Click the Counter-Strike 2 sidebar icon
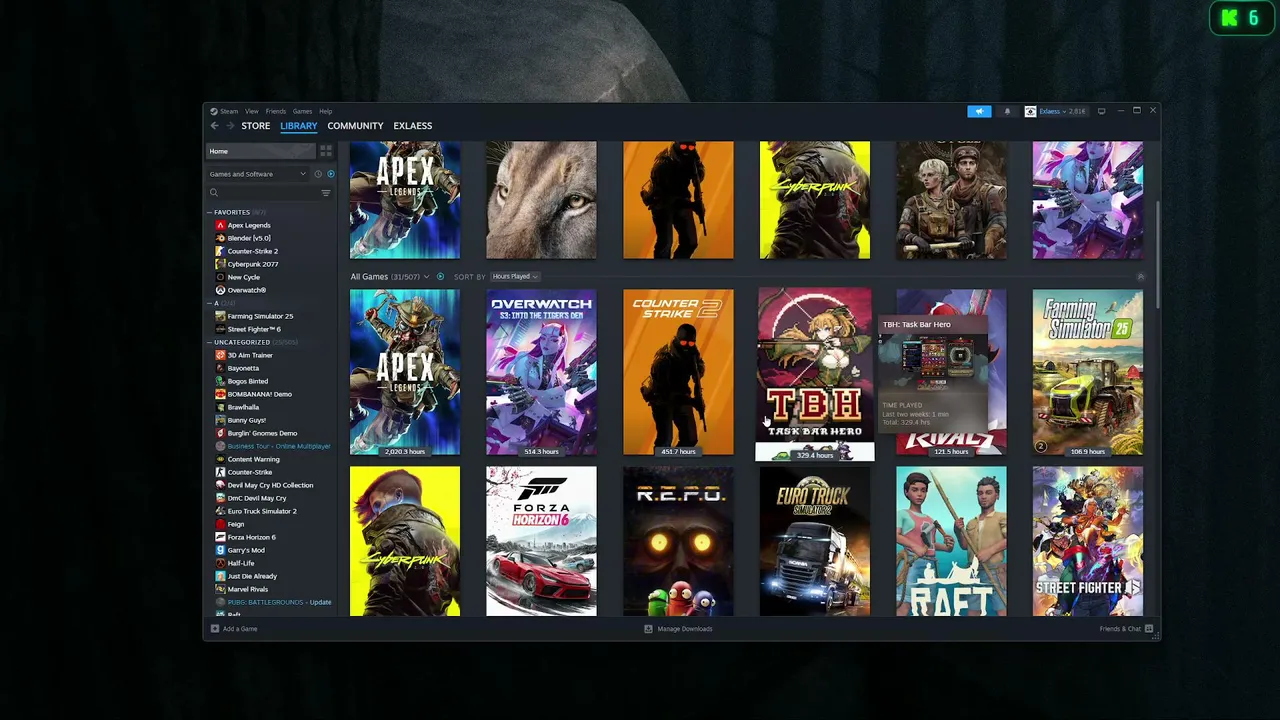Viewport: 1280px width, 720px height. (x=220, y=251)
